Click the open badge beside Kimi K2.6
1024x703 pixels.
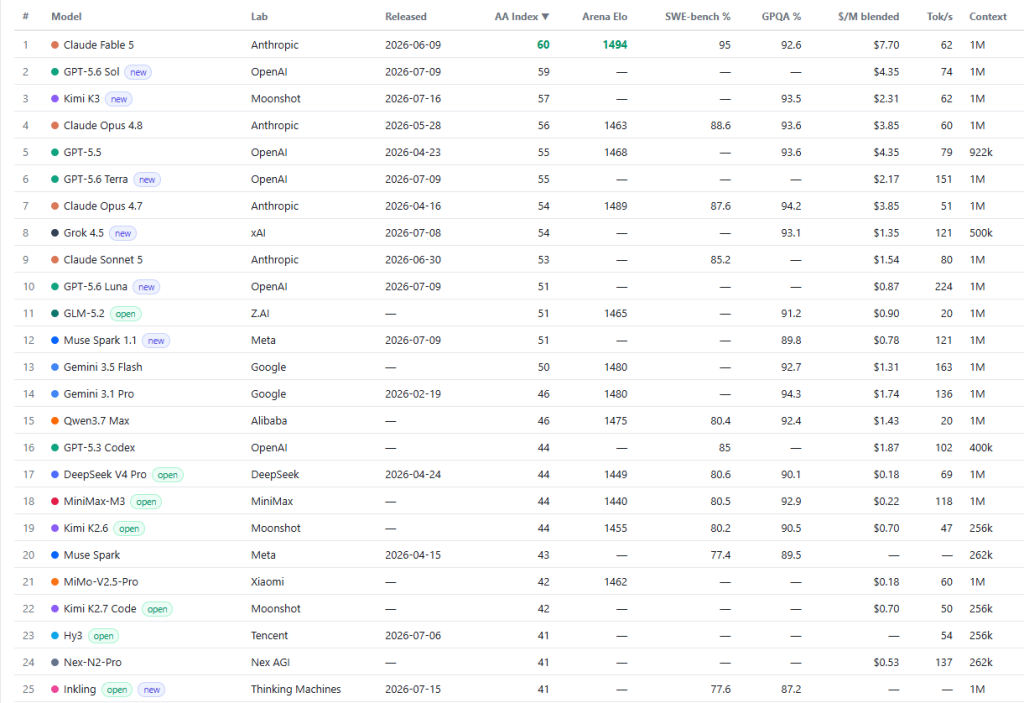point(129,529)
